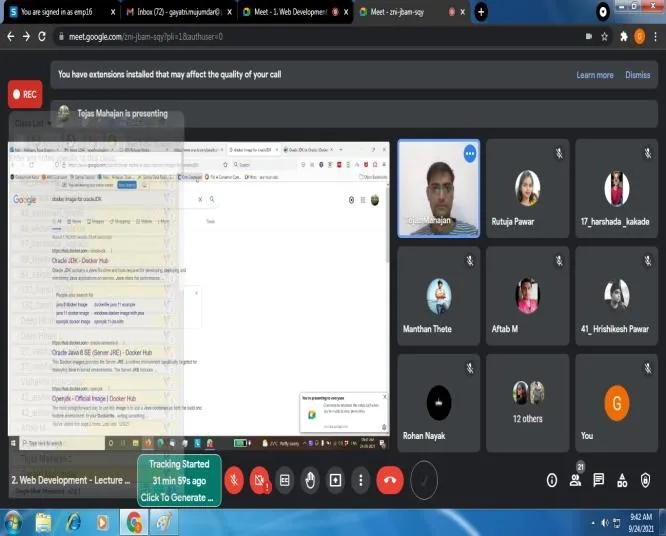Open the activities shapes icon
The height and width of the screenshot is (536, 666).
(x=622, y=480)
